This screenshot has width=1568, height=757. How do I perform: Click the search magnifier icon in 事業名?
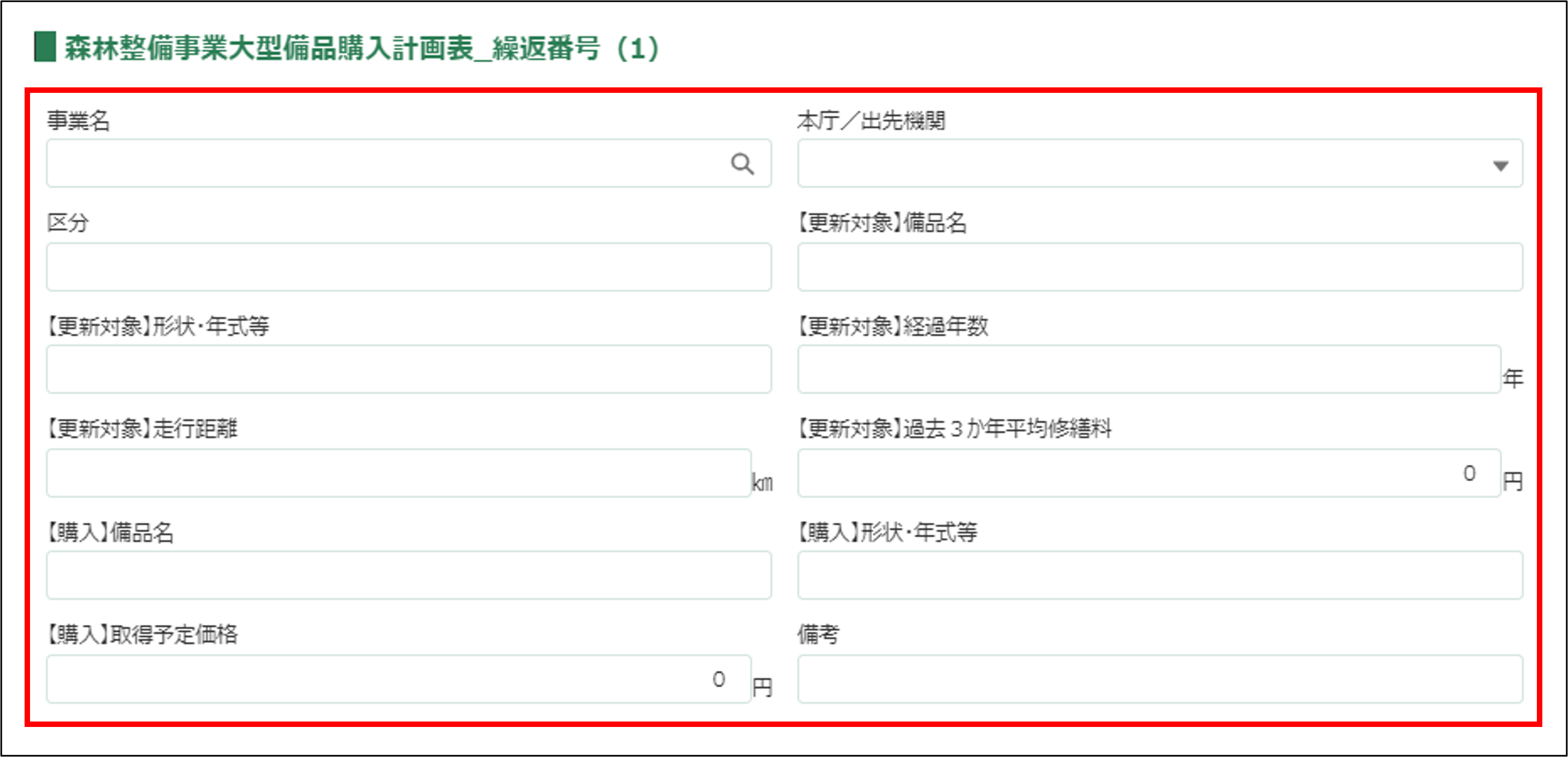742,164
